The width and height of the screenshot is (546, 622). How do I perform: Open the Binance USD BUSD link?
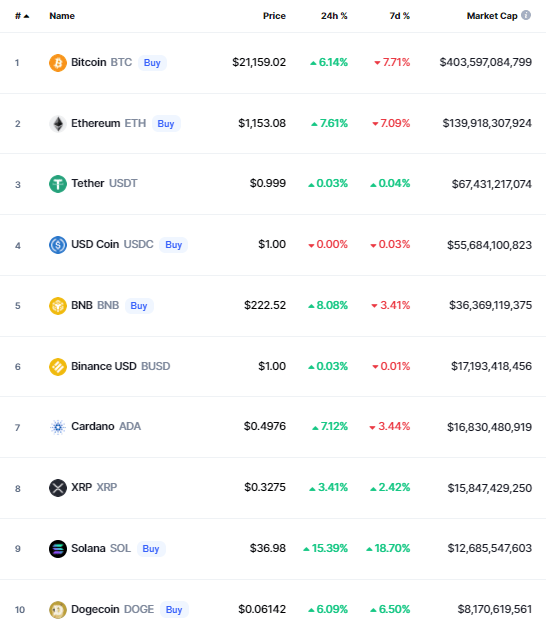tap(121, 366)
